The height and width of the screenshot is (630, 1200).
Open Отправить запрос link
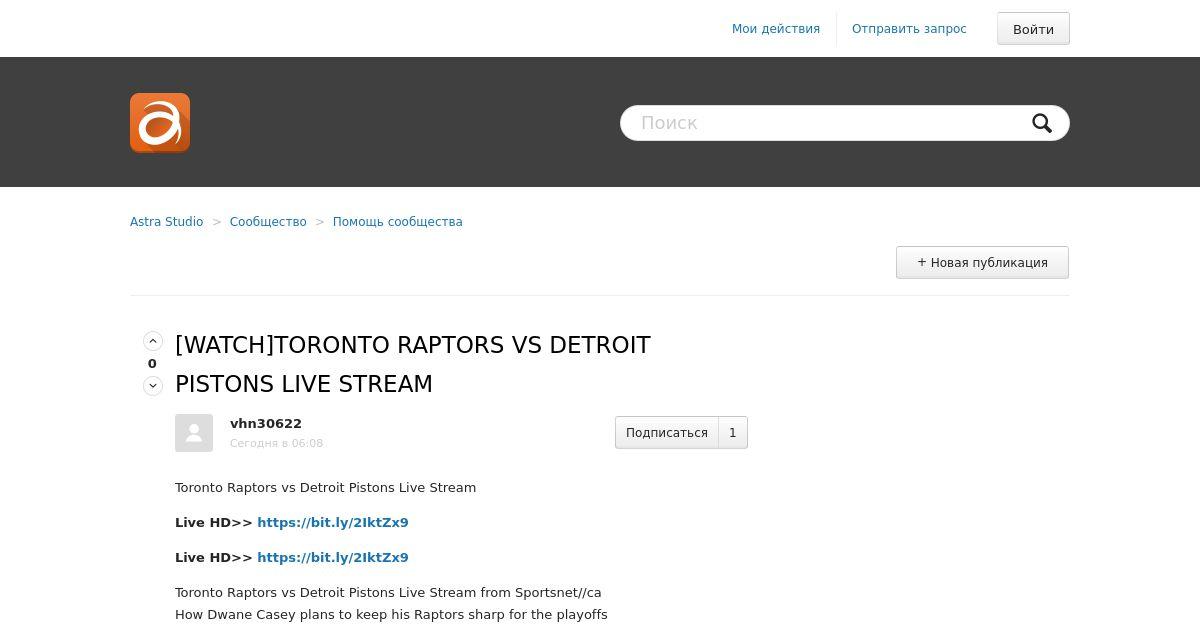tap(909, 29)
